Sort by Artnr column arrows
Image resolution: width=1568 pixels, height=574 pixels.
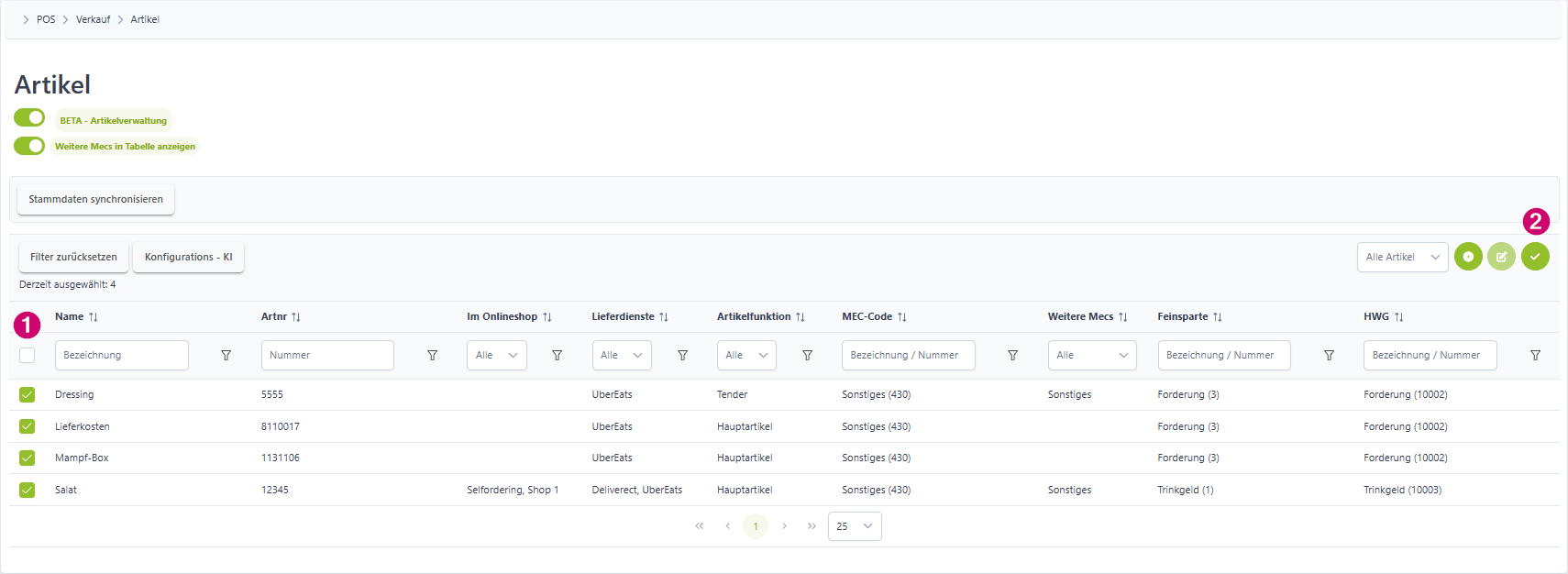296,317
